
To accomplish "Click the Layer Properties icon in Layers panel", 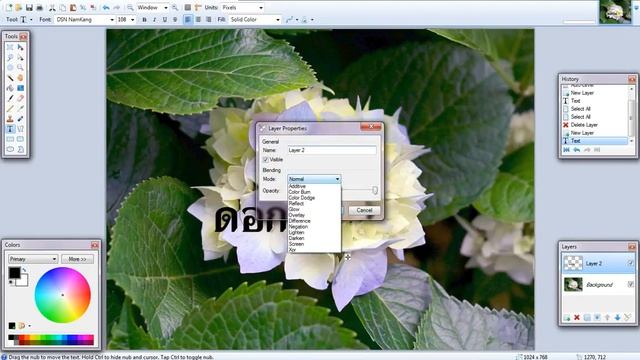I will pos(627,318).
